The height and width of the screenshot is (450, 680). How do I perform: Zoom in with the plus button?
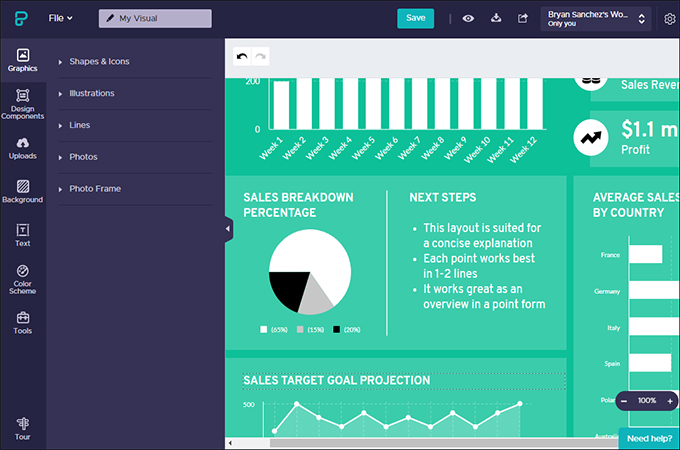(670, 401)
